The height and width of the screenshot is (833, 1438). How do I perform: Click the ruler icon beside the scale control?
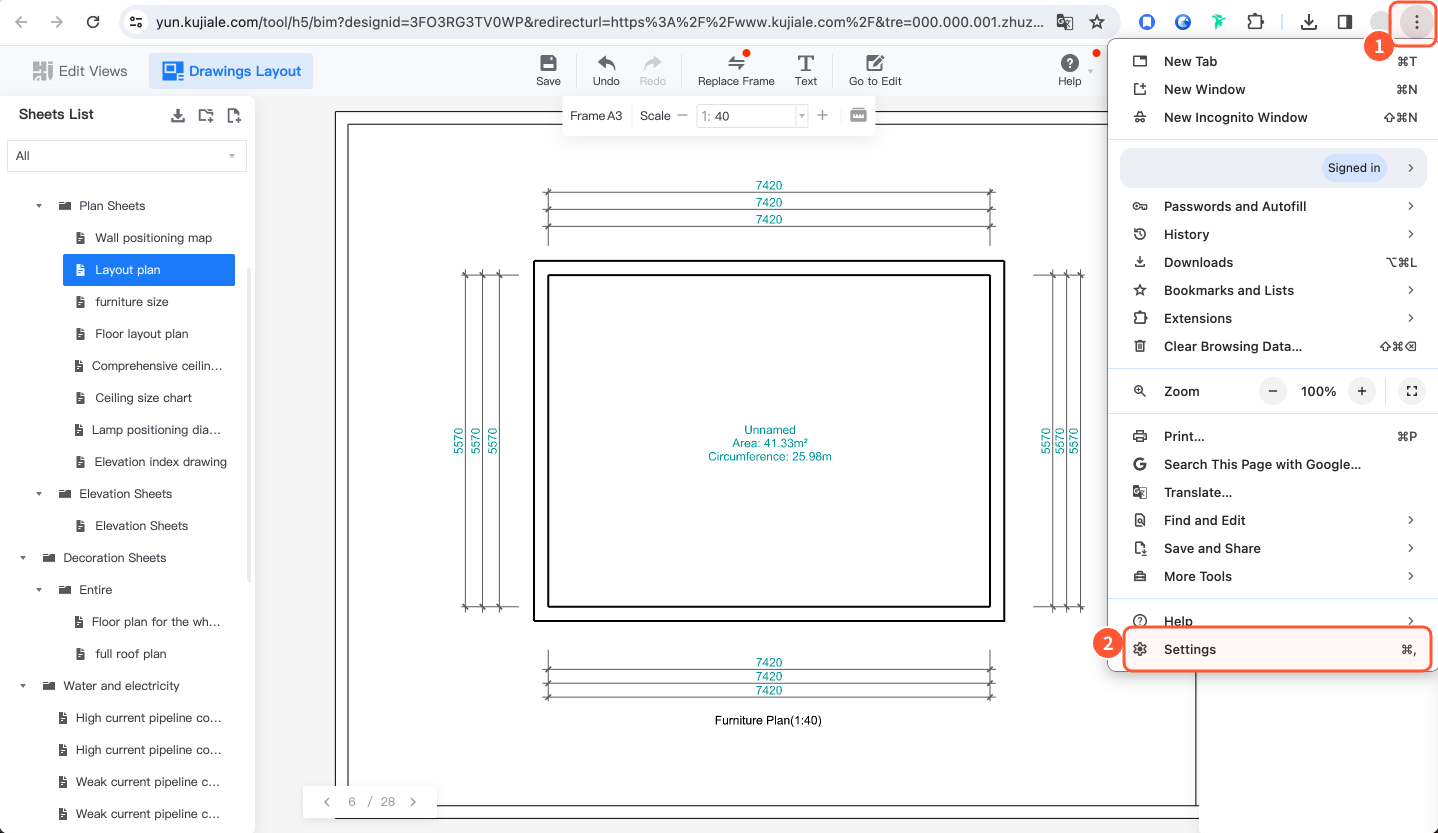[x=858, y=116]
